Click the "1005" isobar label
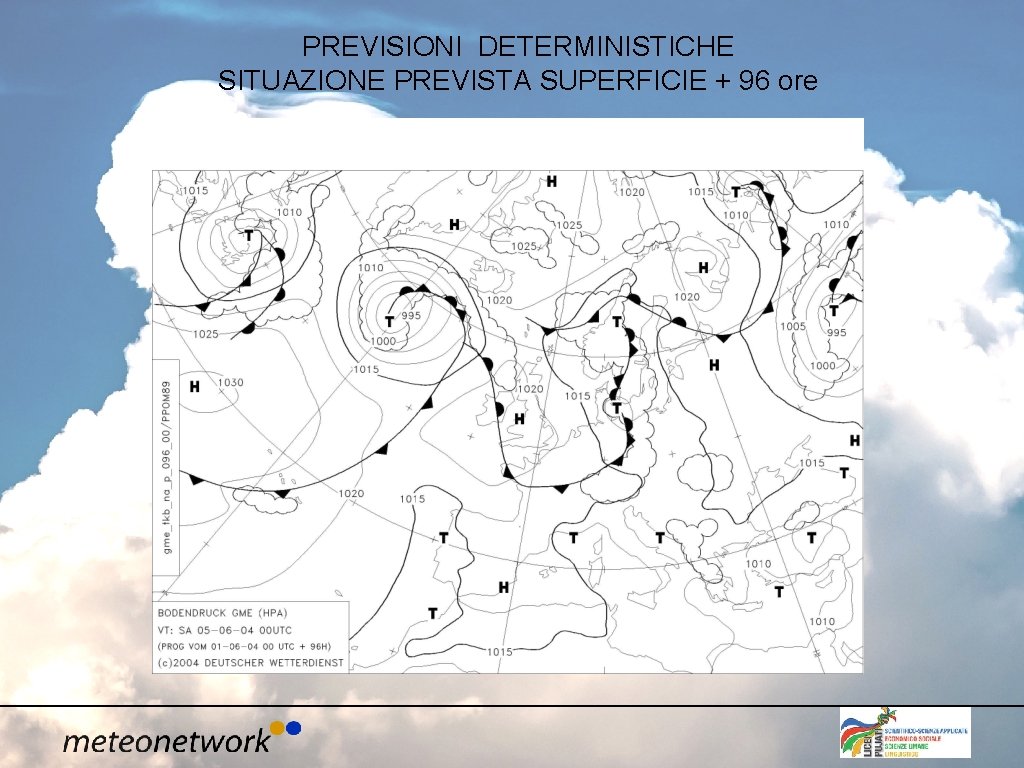 coord(793,327)
